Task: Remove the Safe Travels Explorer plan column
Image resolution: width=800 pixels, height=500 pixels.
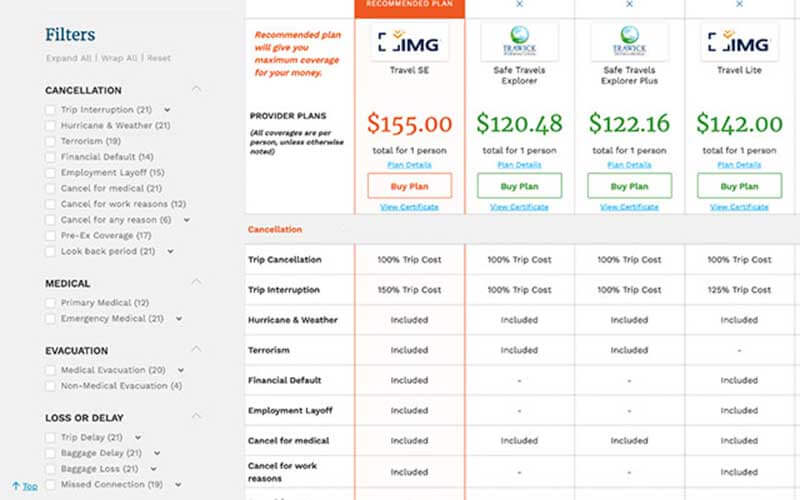Action: pyautogui.click(x=519, y=4)
